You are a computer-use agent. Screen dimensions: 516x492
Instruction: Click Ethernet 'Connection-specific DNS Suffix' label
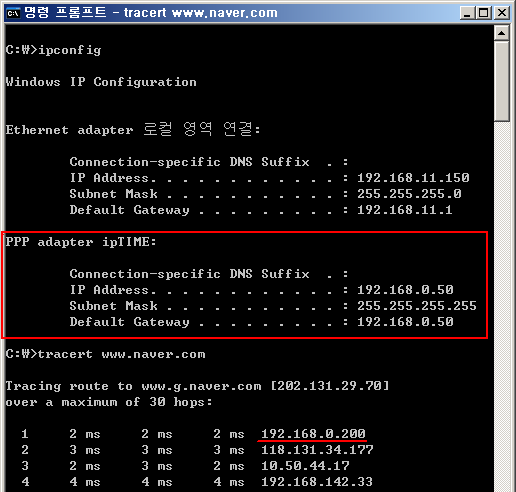point(189,162)
